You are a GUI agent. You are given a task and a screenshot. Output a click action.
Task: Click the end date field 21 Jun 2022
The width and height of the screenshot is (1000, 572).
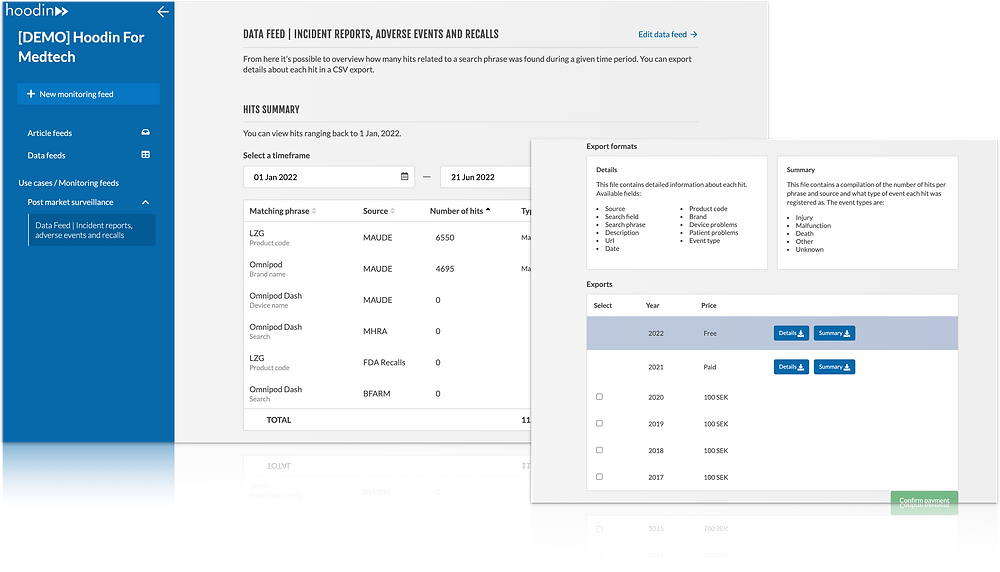point(485,177)
